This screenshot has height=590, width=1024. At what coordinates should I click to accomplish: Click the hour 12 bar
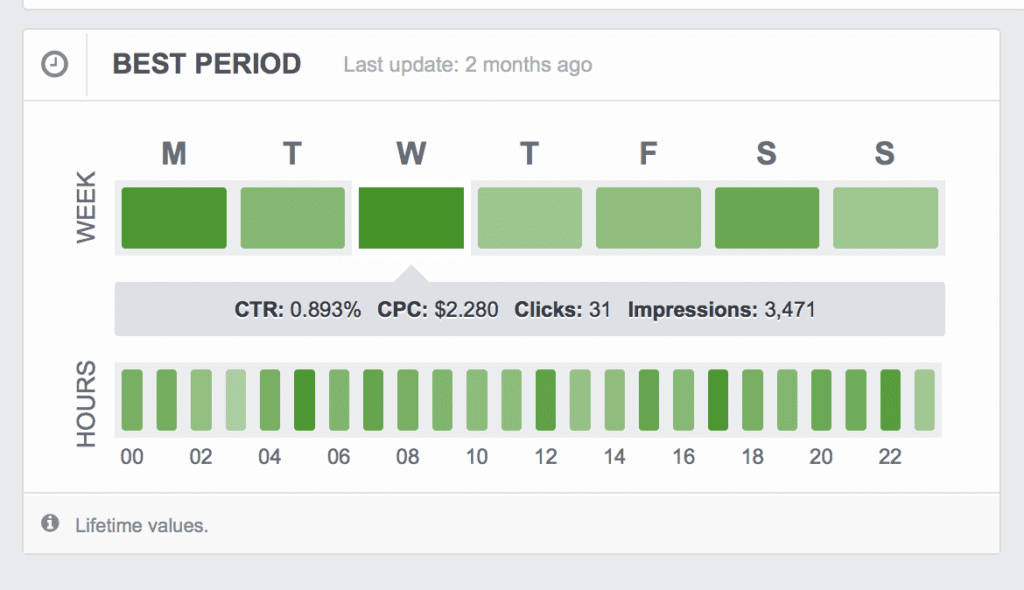point(545,400)
